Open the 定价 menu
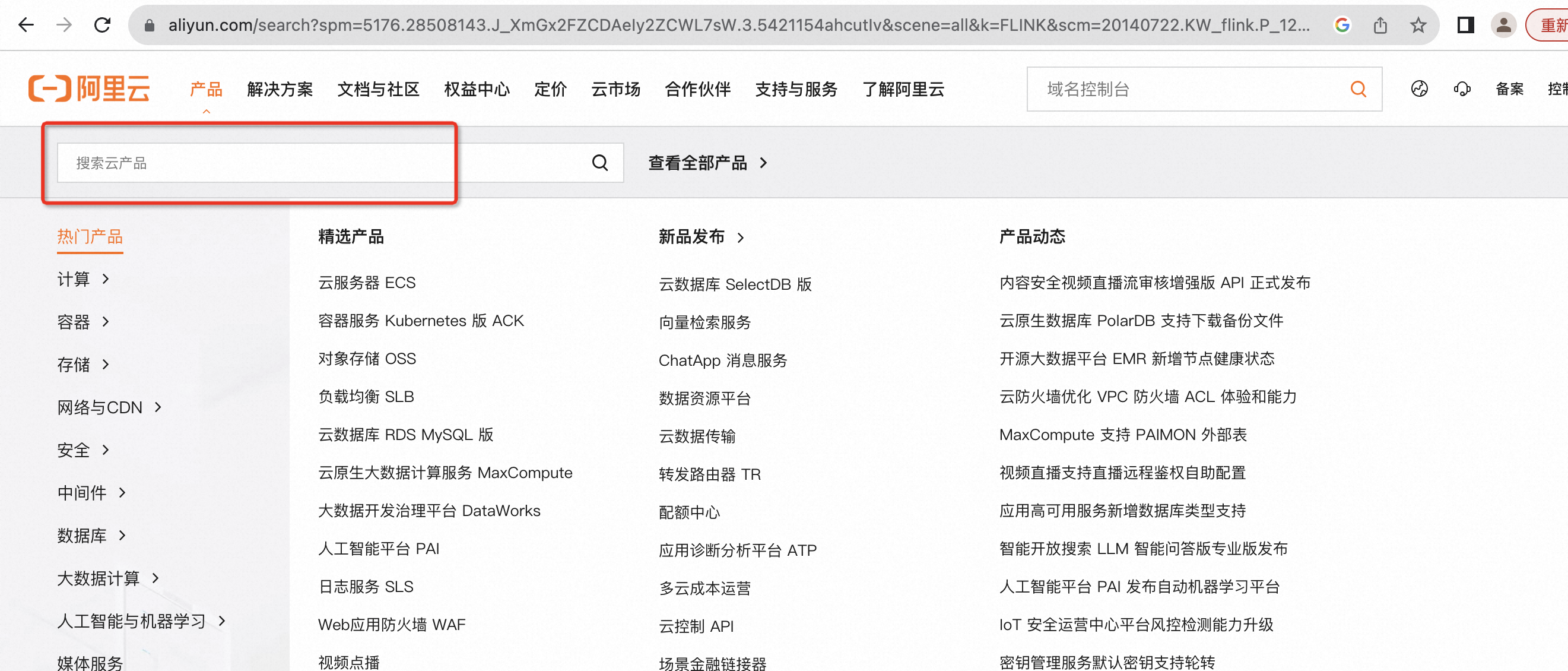Screen dimensions: 1568x671 pyautogui.click(x=550, y=89)
